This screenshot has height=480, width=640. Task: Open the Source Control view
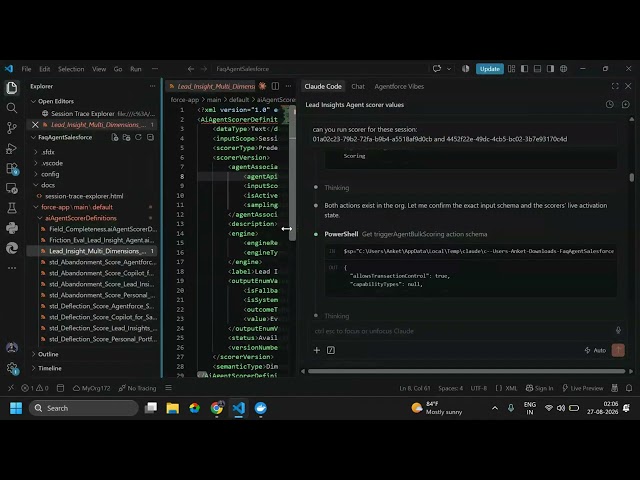coord(12,128)
